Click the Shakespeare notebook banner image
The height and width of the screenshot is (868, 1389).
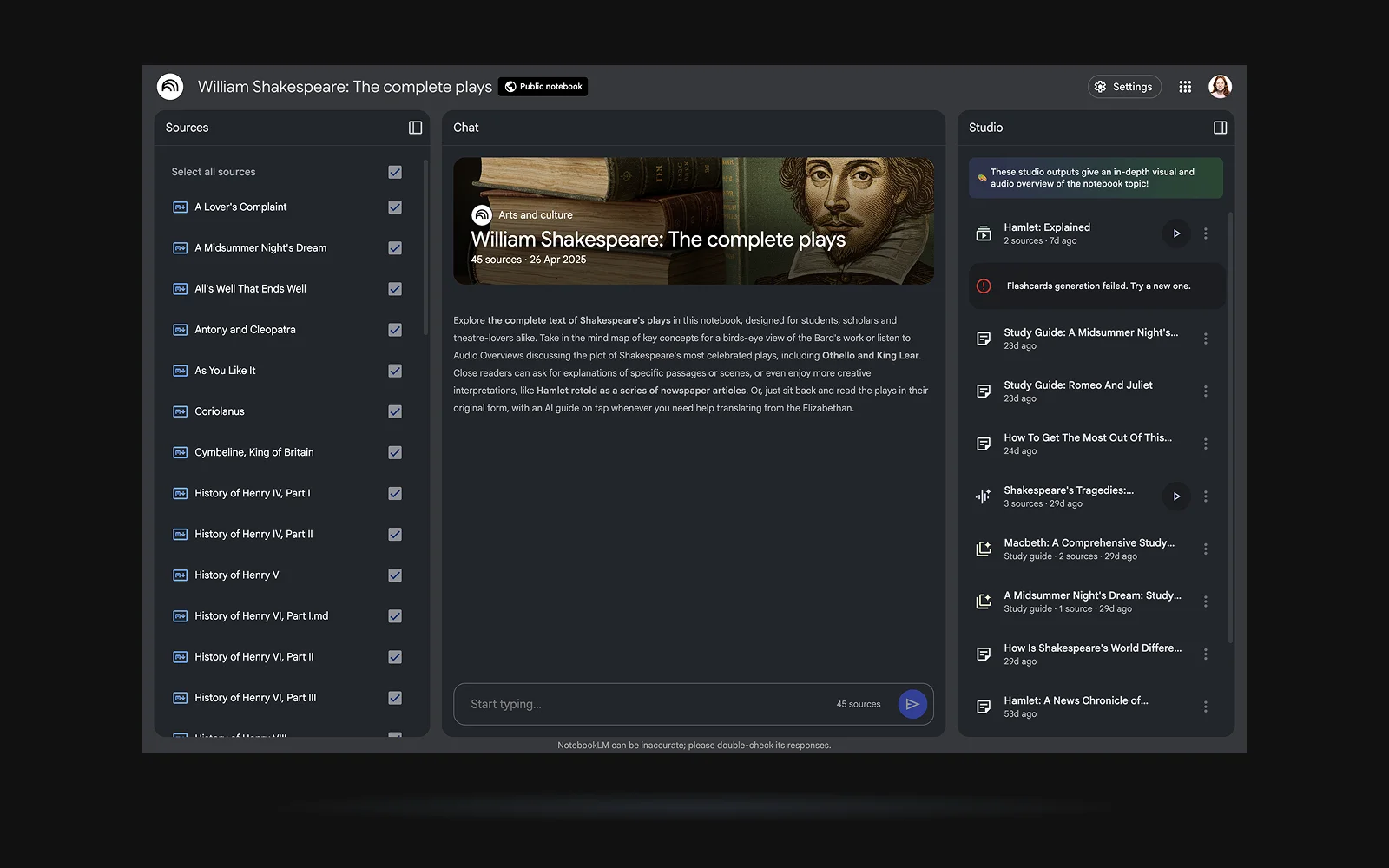click(x=694, y=220)
